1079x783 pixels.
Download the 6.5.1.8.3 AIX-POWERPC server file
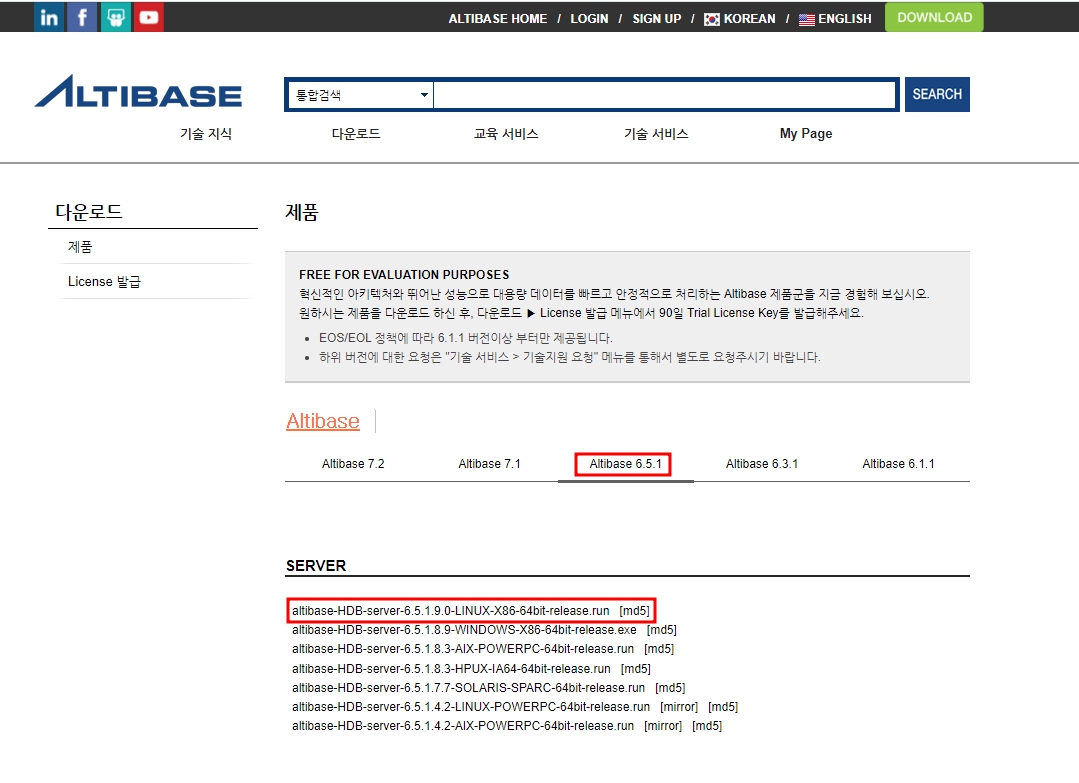[463, 649]
